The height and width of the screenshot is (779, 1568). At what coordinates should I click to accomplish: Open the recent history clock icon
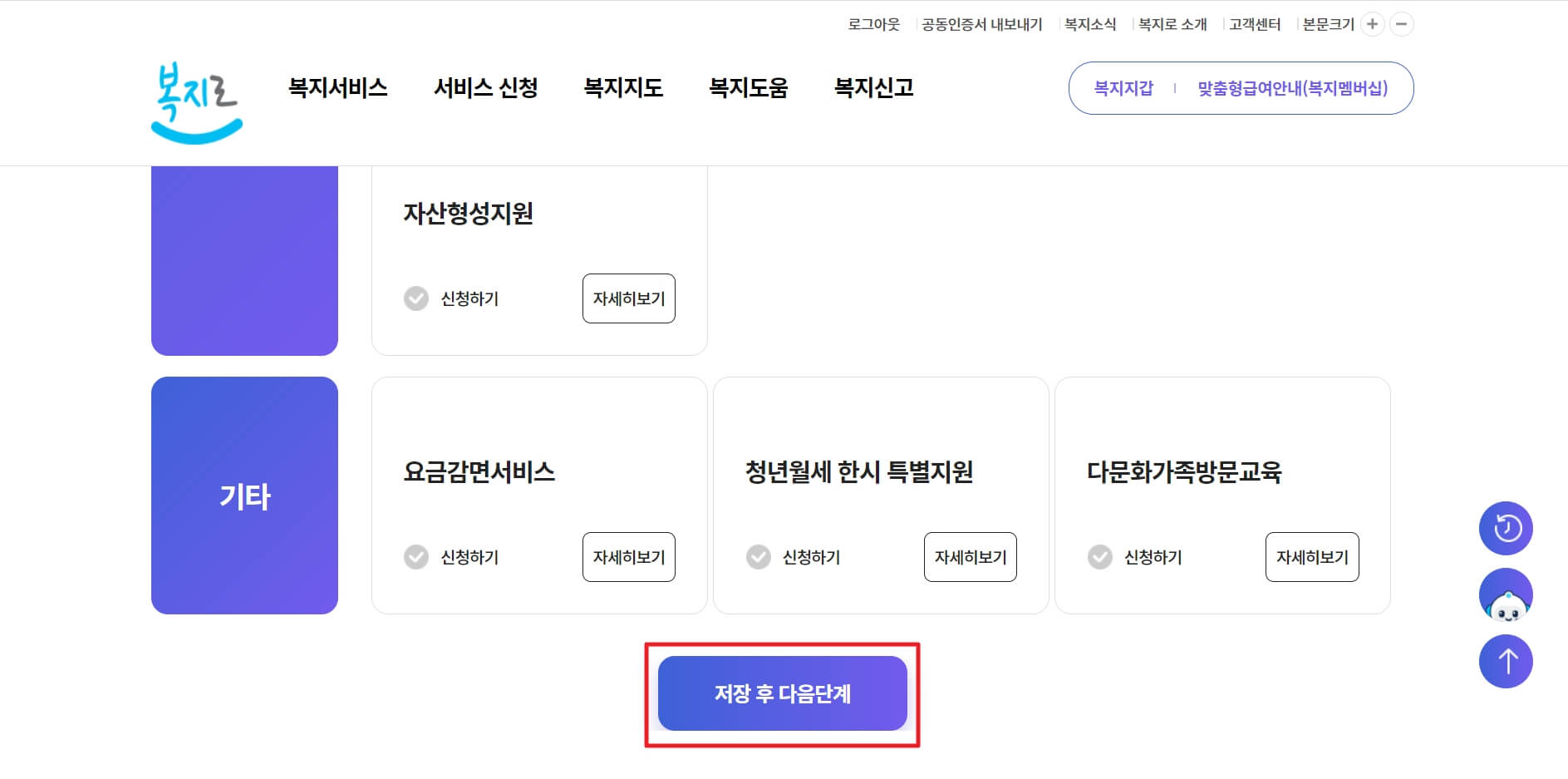[1506, 528]
